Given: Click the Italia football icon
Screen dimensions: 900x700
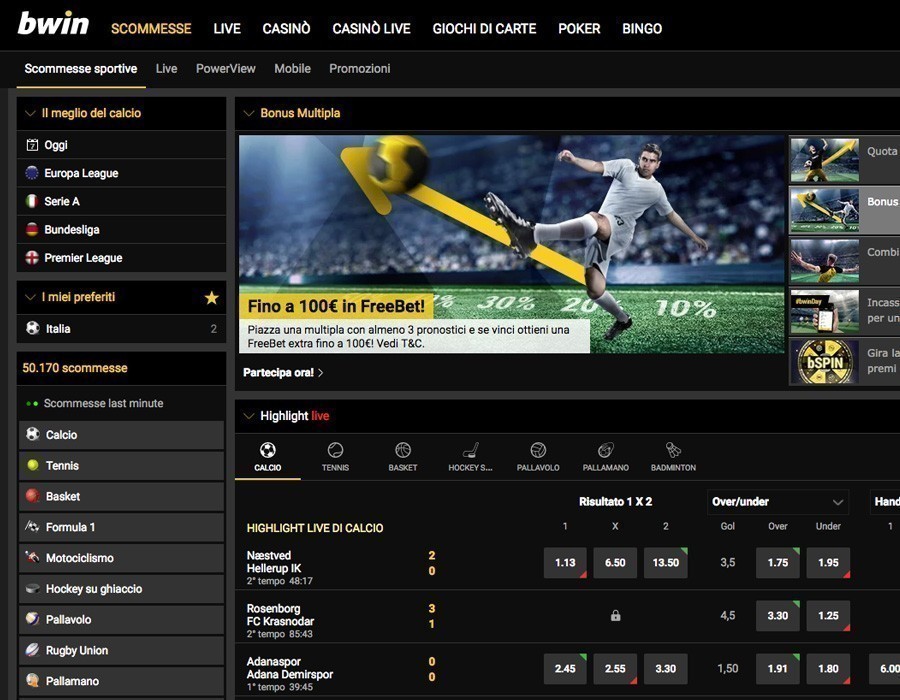Looking at the screenshot, I should click(33, 328).
